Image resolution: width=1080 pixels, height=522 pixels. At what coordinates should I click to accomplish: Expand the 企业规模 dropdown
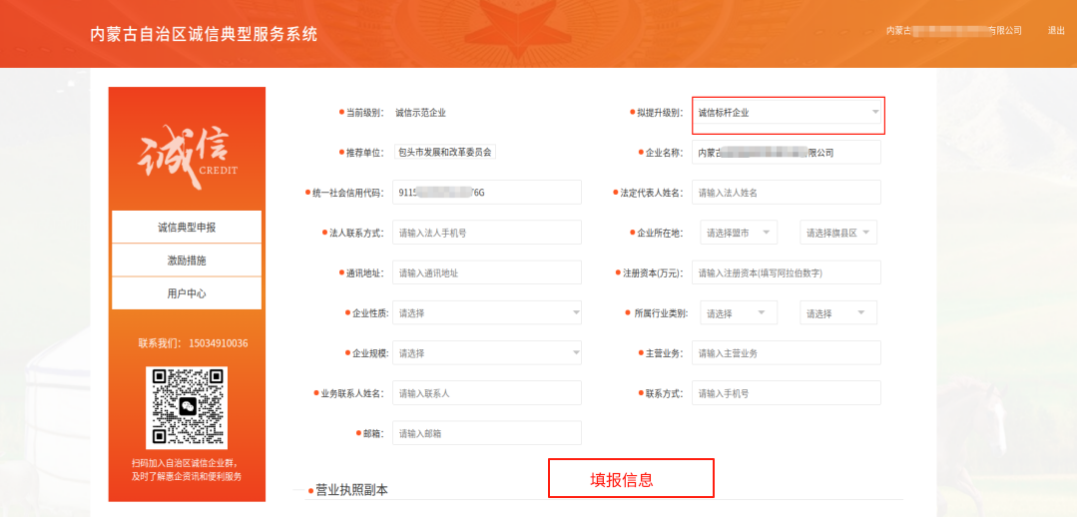coord(486,353)
